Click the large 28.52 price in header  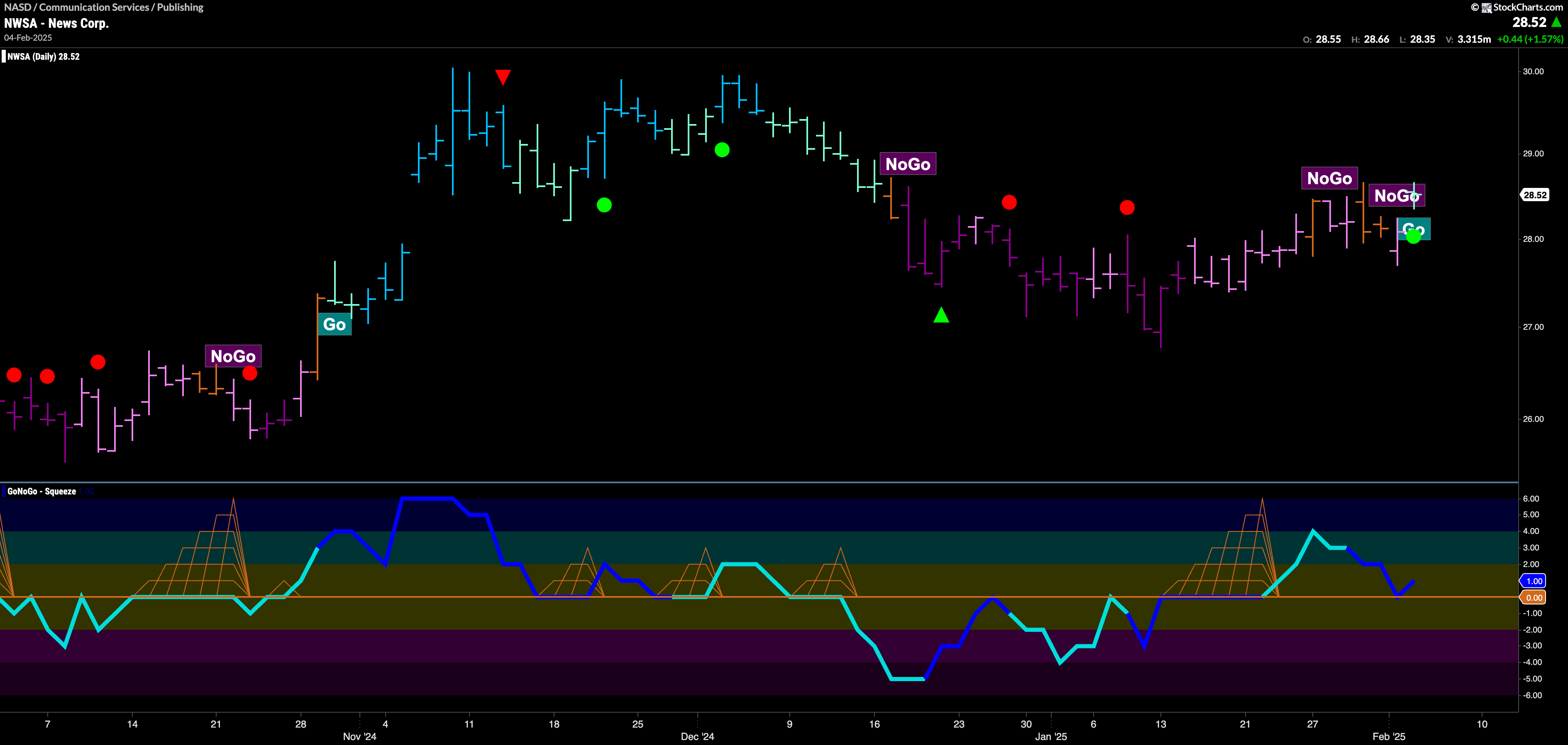[x=1529, y=22]
